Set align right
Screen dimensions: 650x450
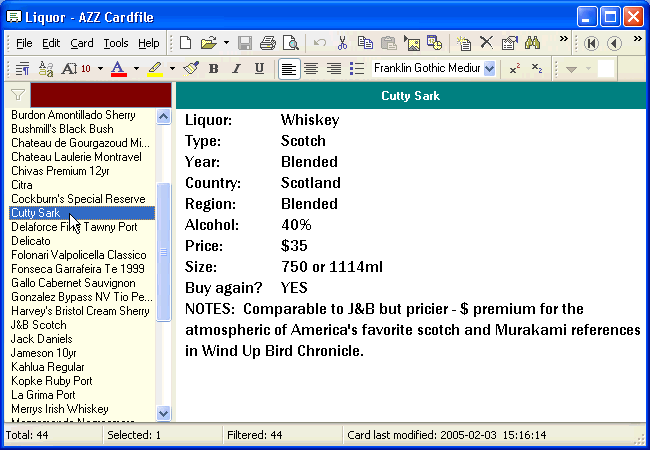pos(334,68)
